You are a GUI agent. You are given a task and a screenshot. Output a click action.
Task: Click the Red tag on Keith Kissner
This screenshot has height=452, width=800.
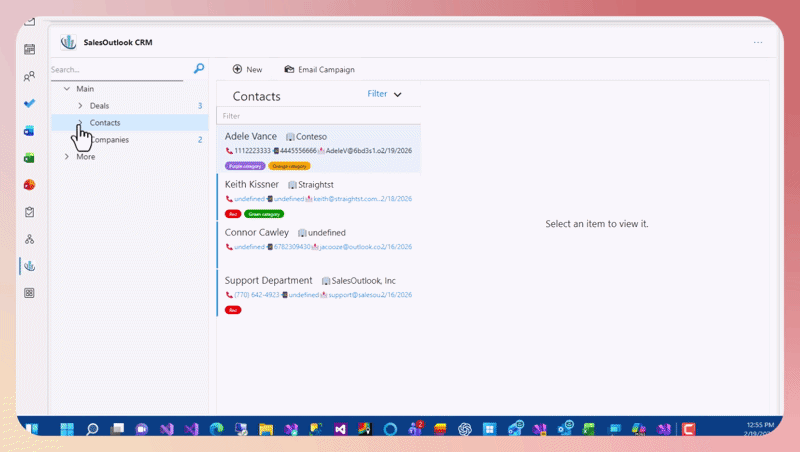pyautogui.click(x=233, y=214)
